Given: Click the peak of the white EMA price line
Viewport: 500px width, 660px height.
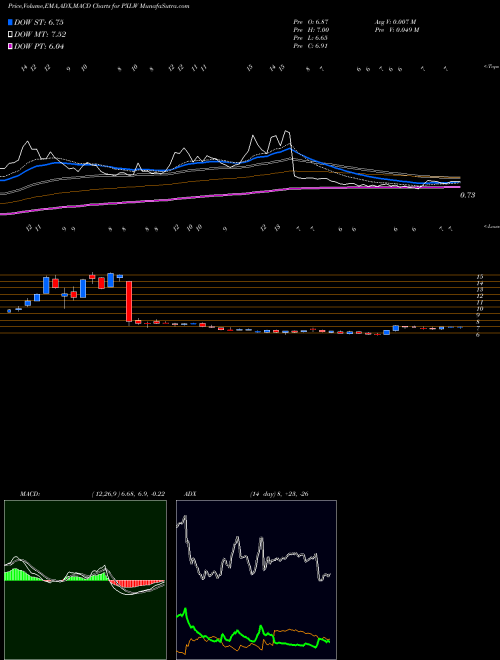Looking at the screenshot, I should coord(287,131).
